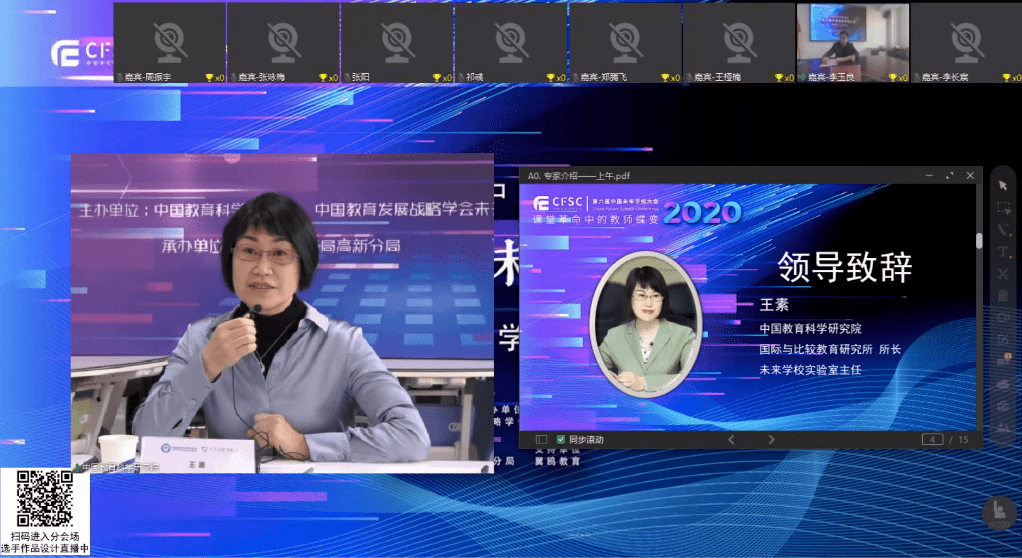Go to previous PDF page arrow

[731, 439]
